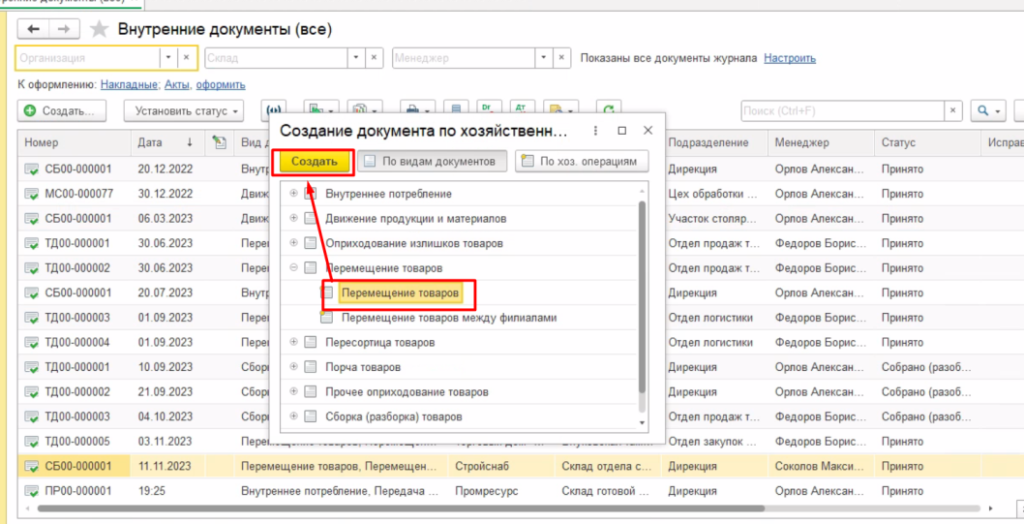This screenshot has height=524, width=1024.
Task: Open the 'Настроить' link
Action: click(x=789, y=58)
